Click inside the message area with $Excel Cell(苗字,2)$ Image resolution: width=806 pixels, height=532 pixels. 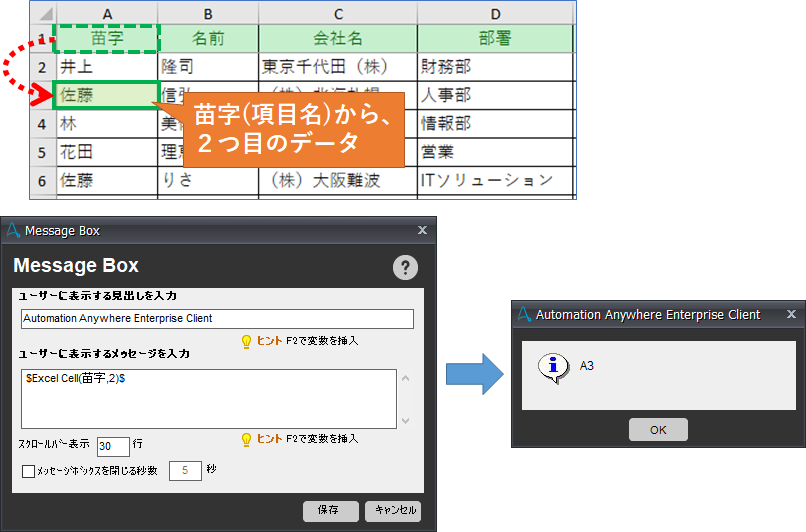click(x=209, y=399)
